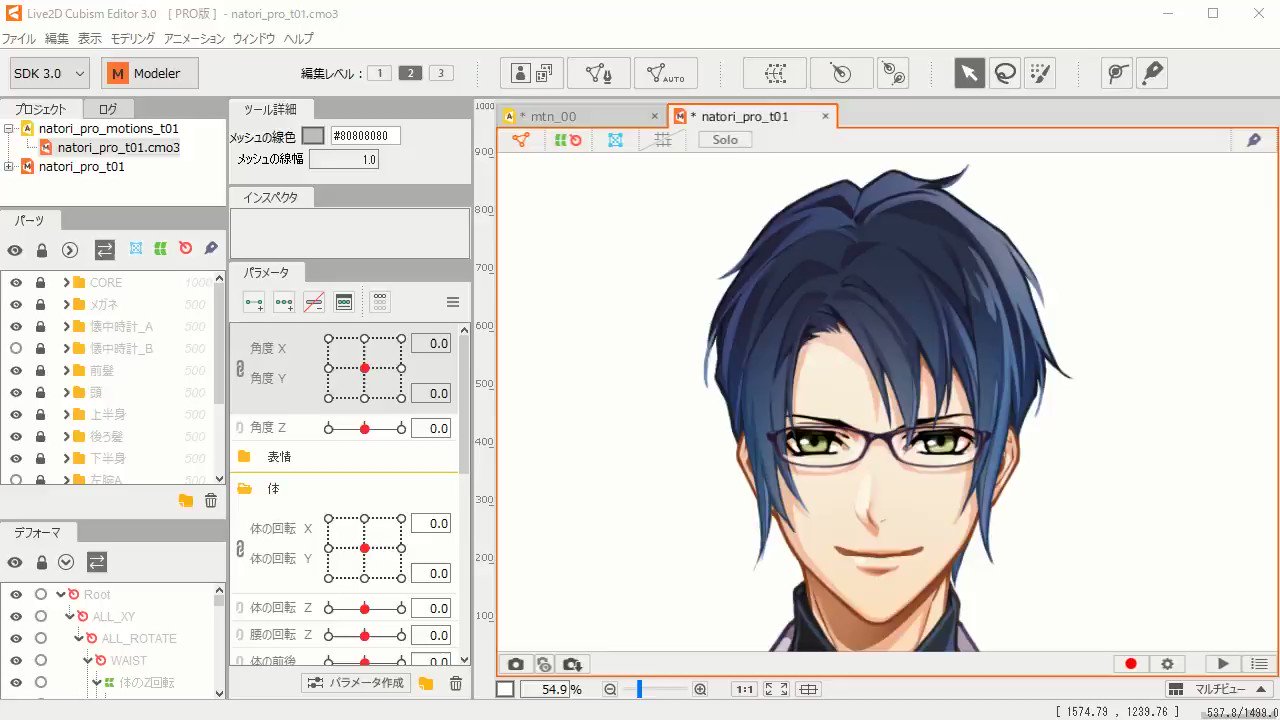This screenshot has height=720, width=1280.
Task: Click the 1:1 zoom reset button
Action: (745, 690)
